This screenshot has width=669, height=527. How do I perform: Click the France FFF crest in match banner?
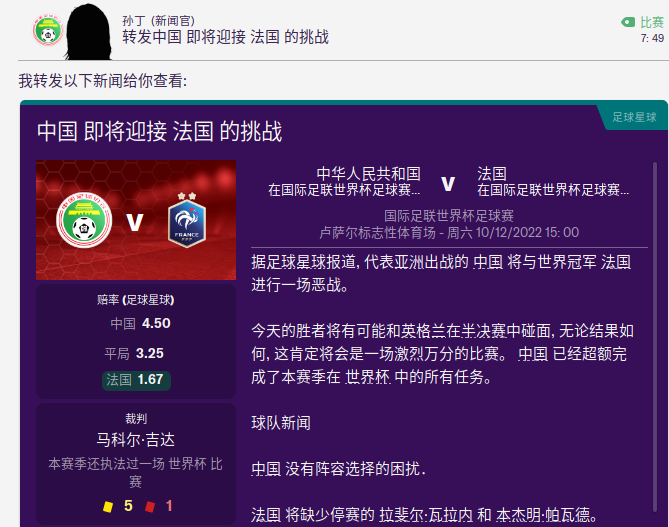[187, 220]
